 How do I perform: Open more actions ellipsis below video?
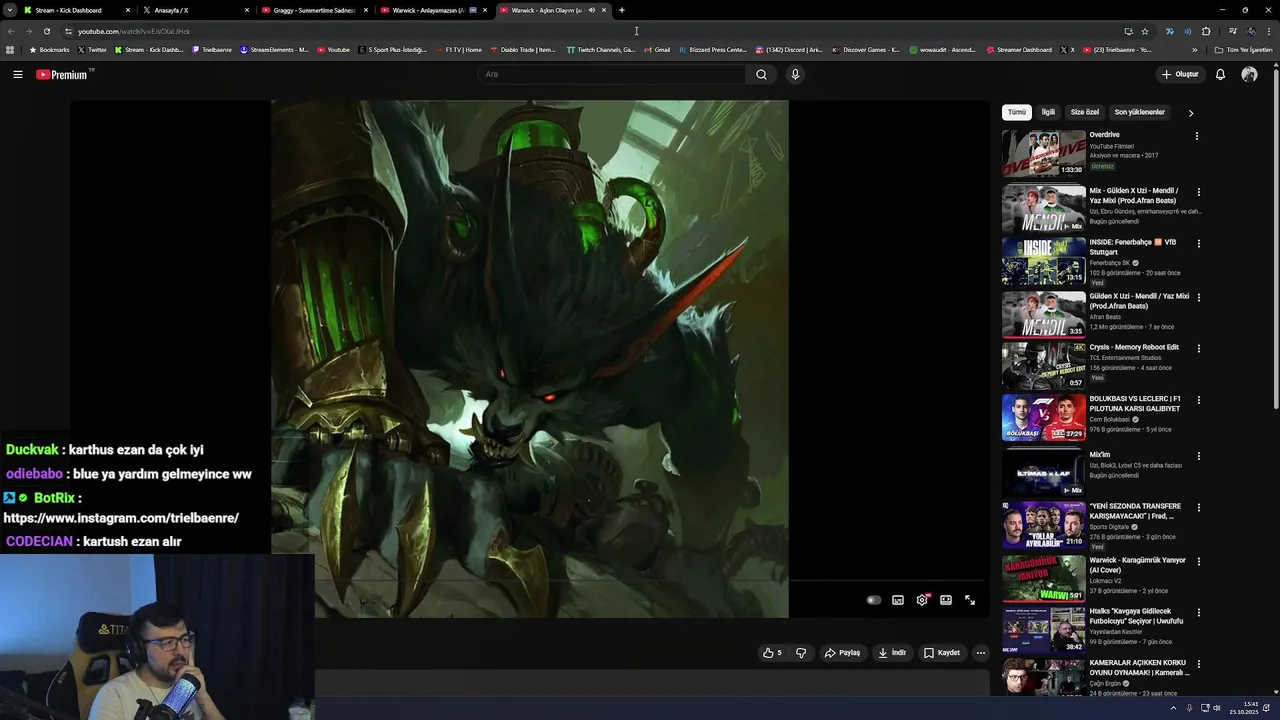click(x=980, y=653)
